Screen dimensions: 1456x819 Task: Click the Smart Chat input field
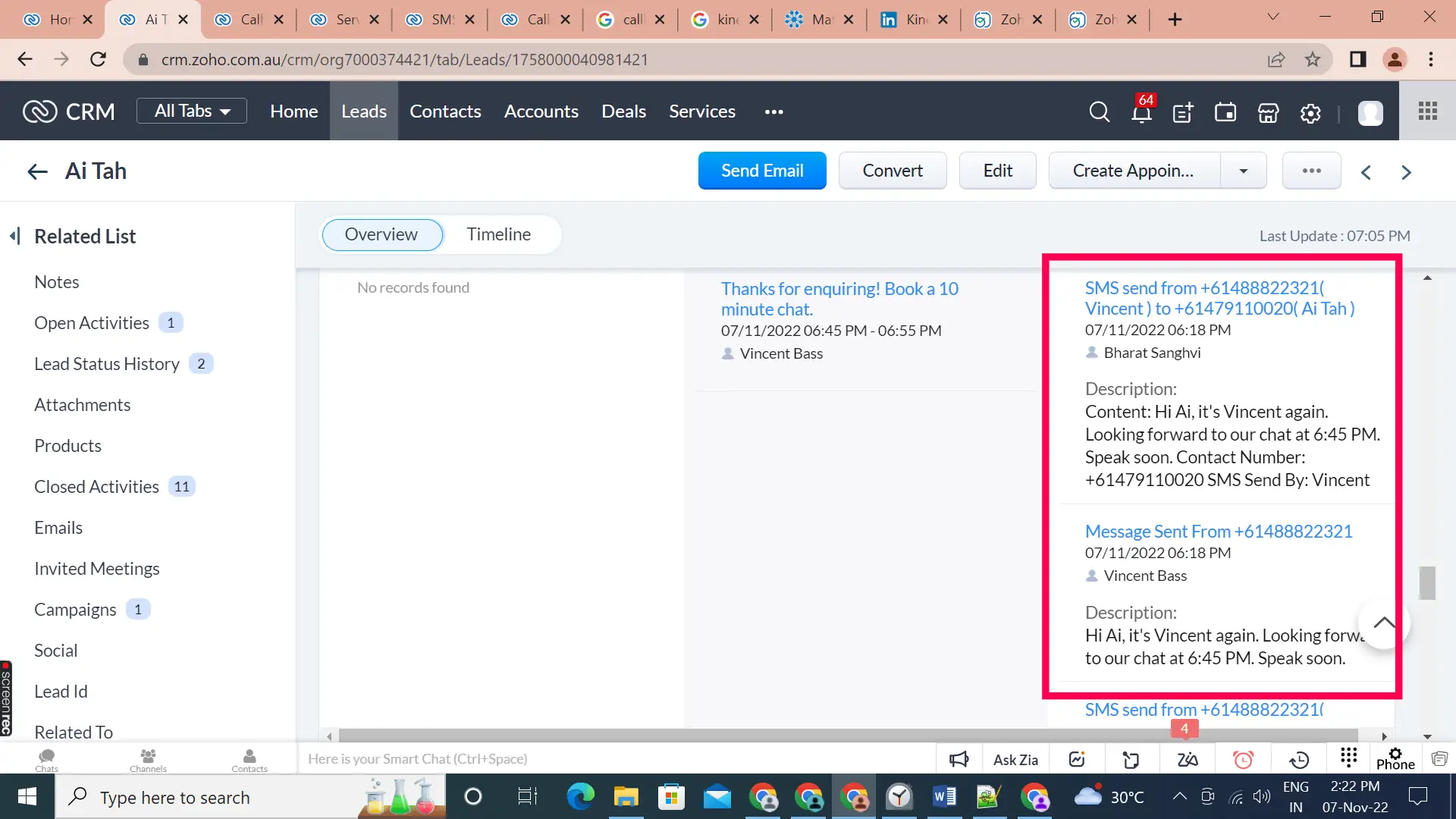[531, 758]
